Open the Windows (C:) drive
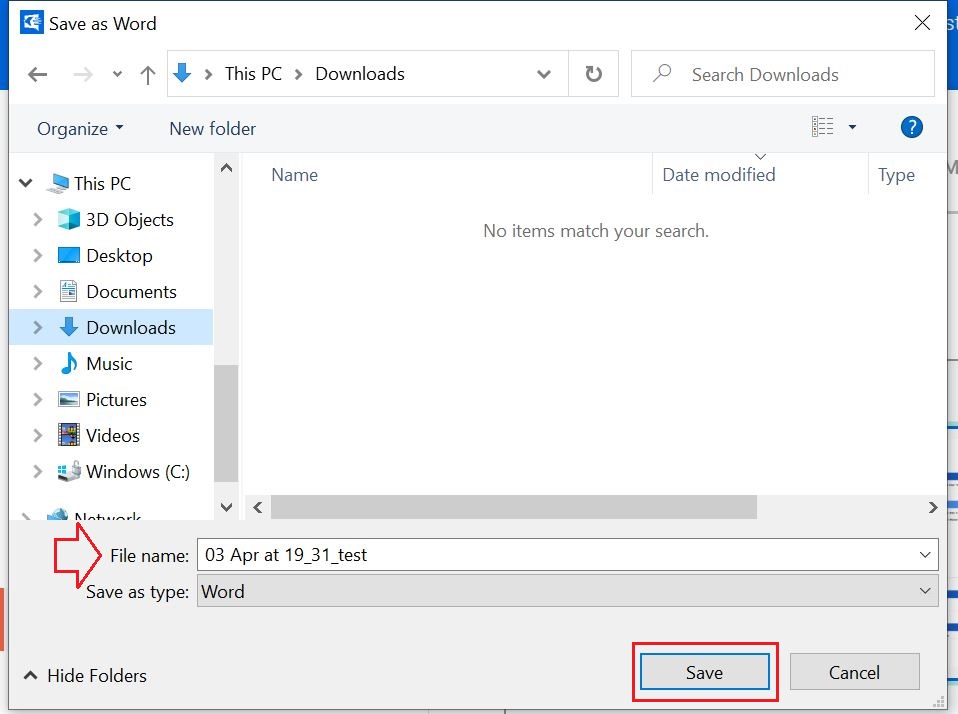958x714 pixels. pyautogui.click(x=137, y=472)
